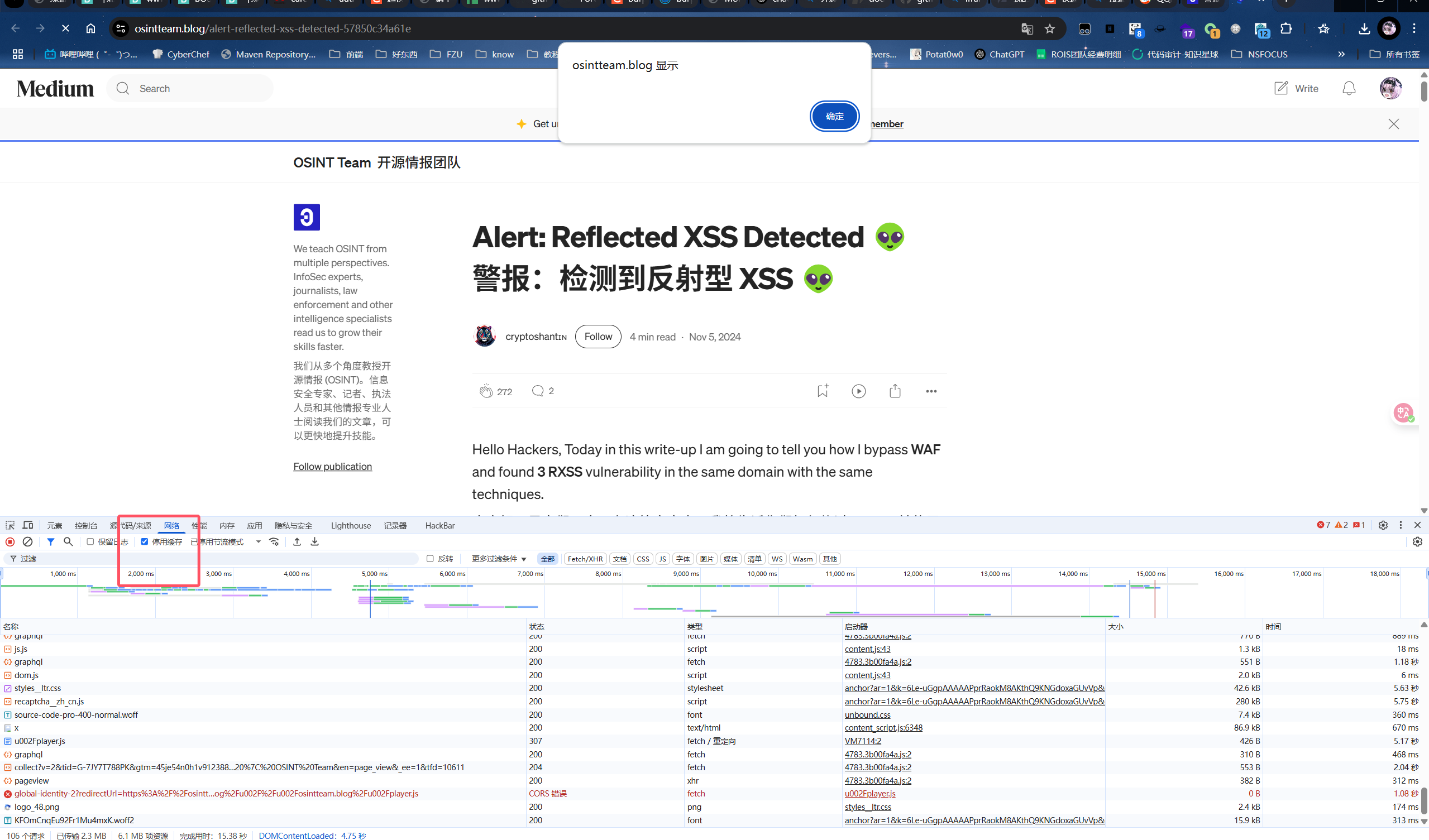Open the HackBar tab
Viewport: 1429px width, 840px height.
coord(440,526)
